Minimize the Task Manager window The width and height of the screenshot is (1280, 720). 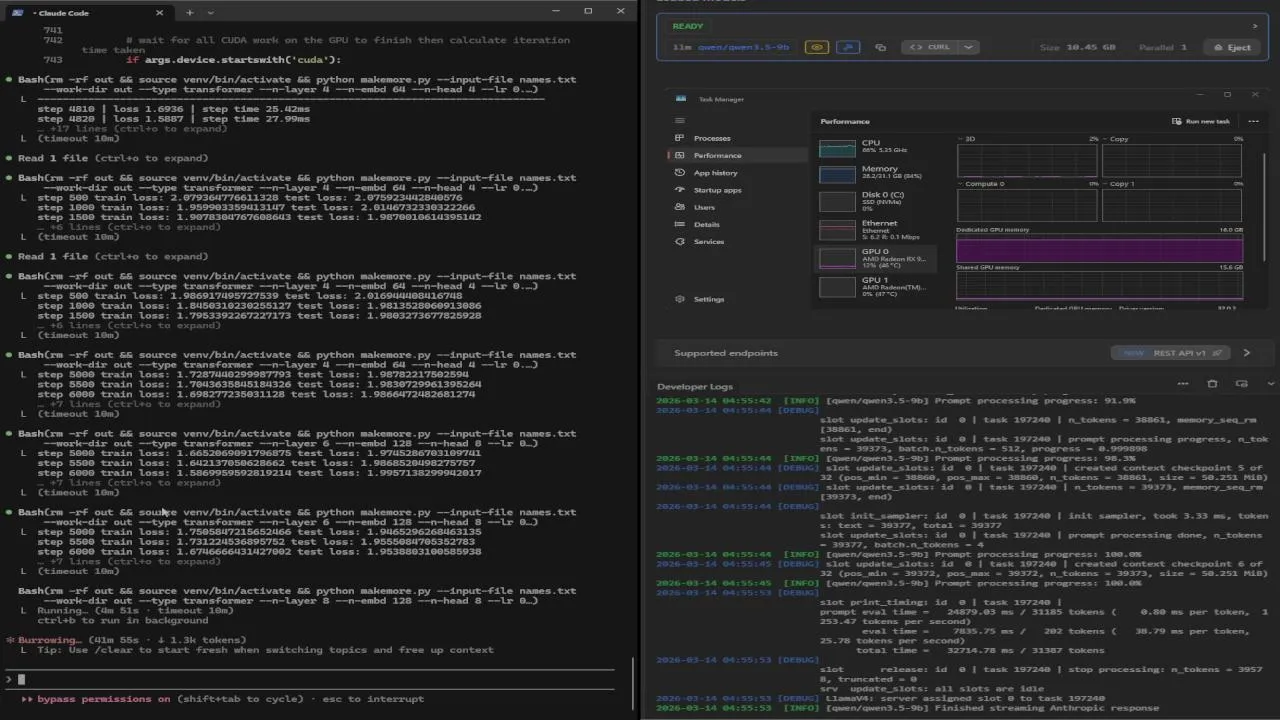click(1199, 95)
